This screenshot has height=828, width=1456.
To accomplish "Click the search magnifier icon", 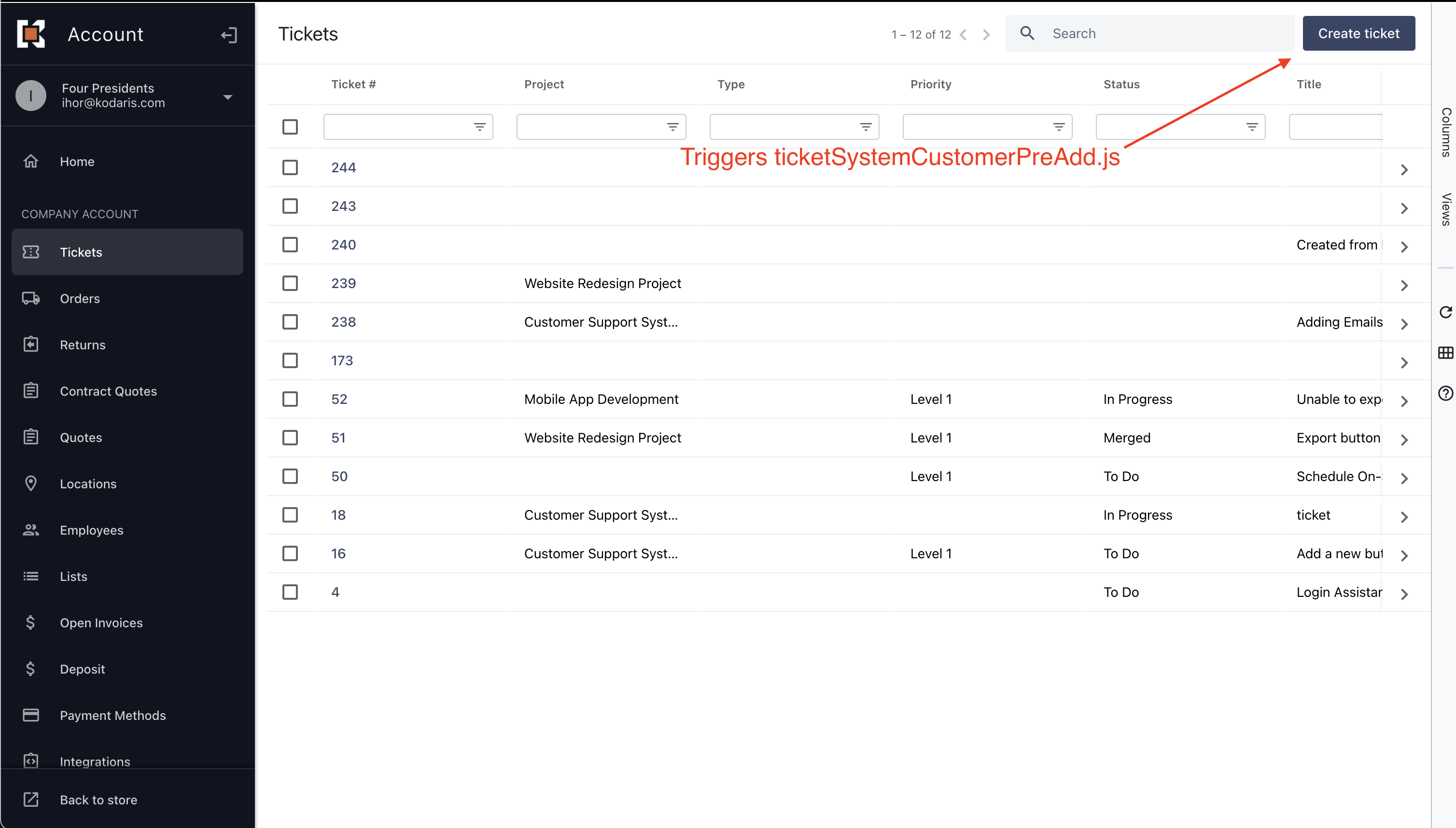I will point(1027,34).
